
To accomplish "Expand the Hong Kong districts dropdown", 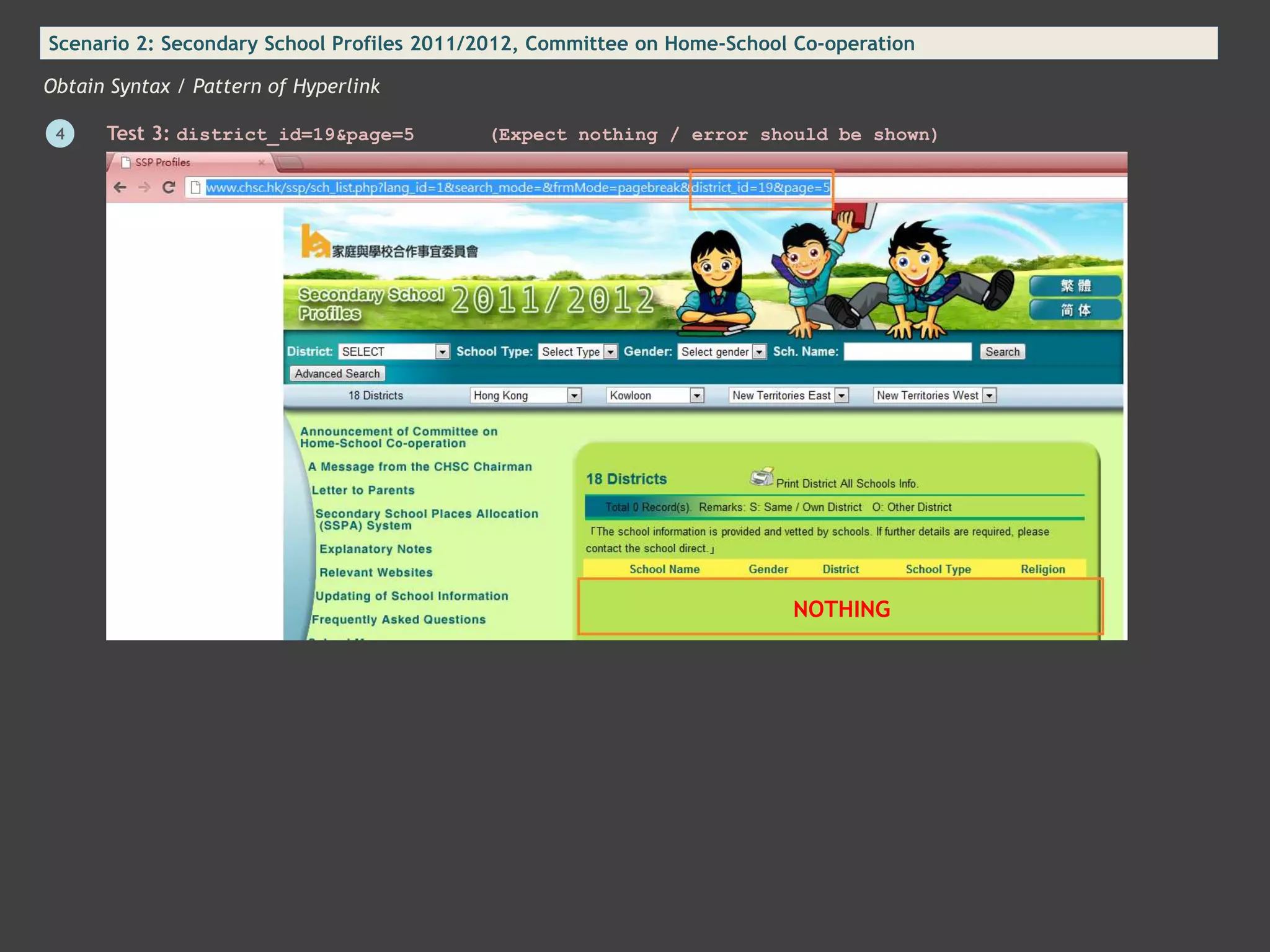I will (x=525, y=395).
